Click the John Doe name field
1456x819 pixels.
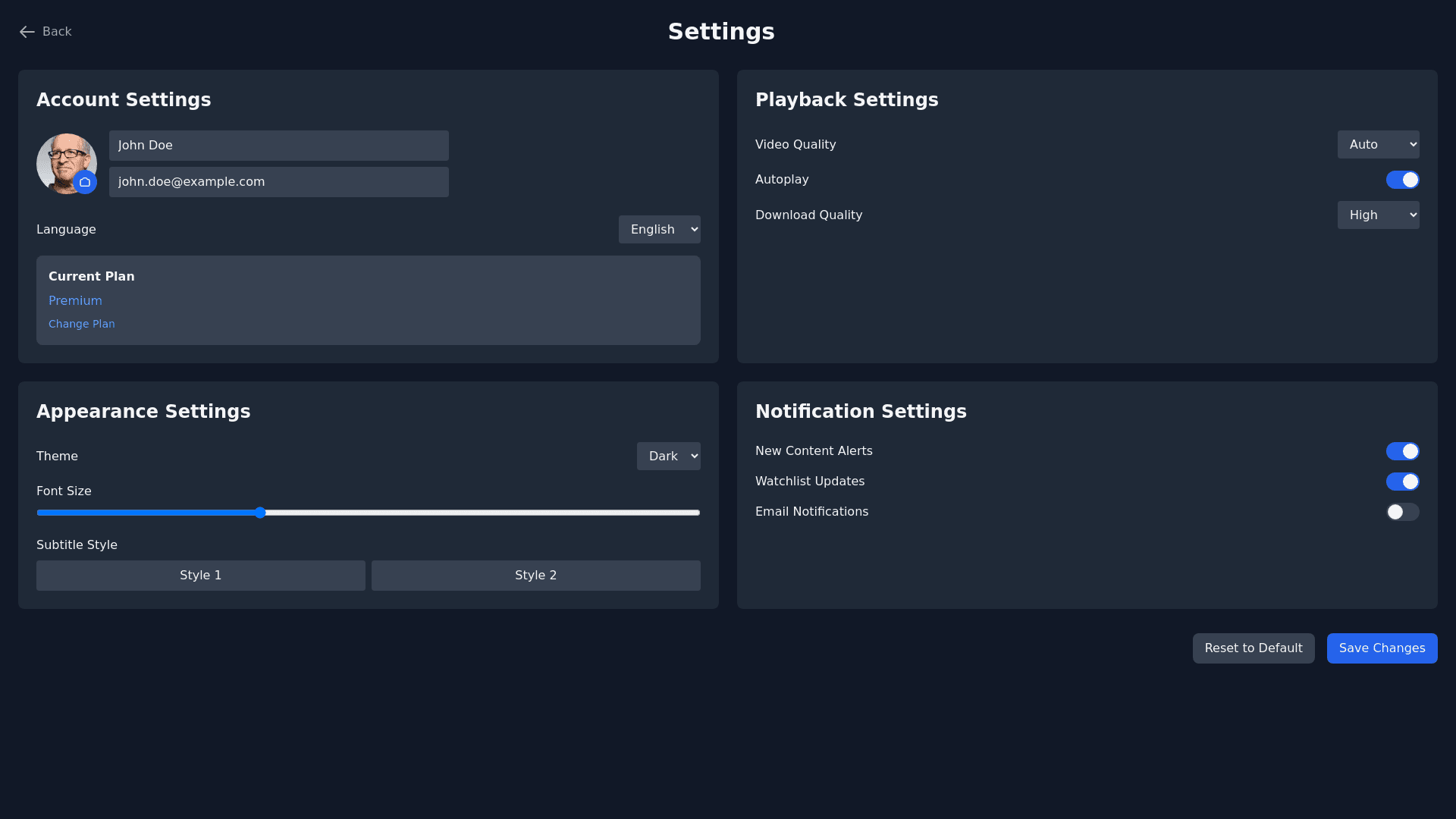click(x=278, y=146)
